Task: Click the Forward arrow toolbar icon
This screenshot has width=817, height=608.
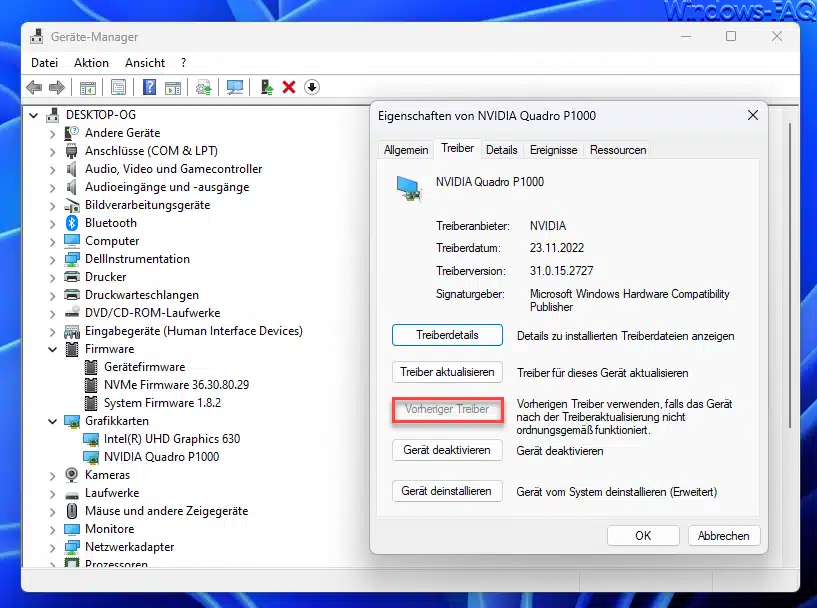Action: click(x=57, y=87)
